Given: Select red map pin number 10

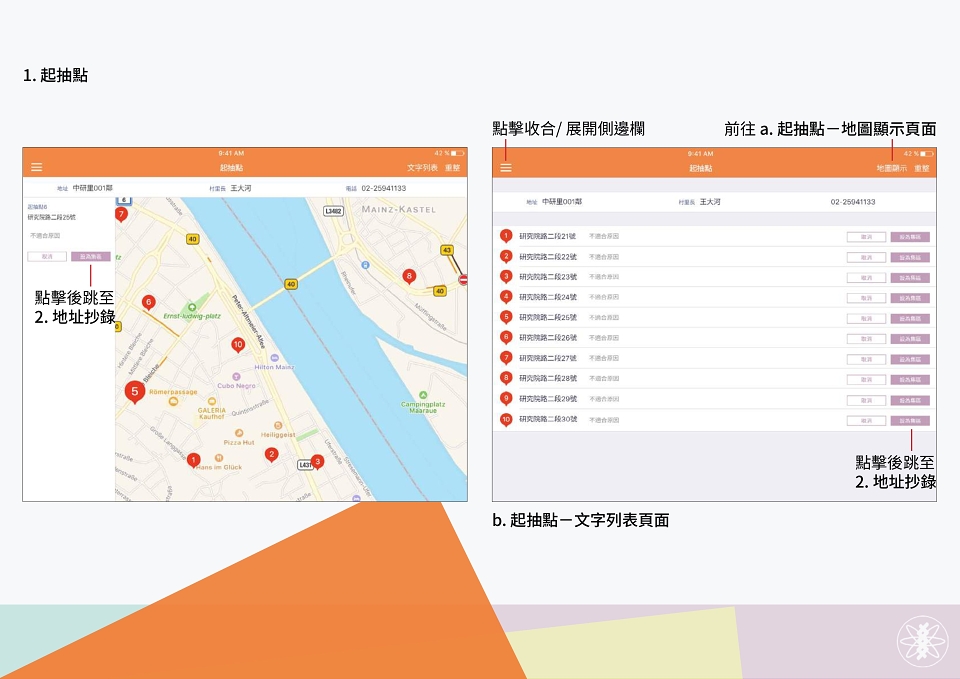Looking at the screenshot, I should point(238,345).
